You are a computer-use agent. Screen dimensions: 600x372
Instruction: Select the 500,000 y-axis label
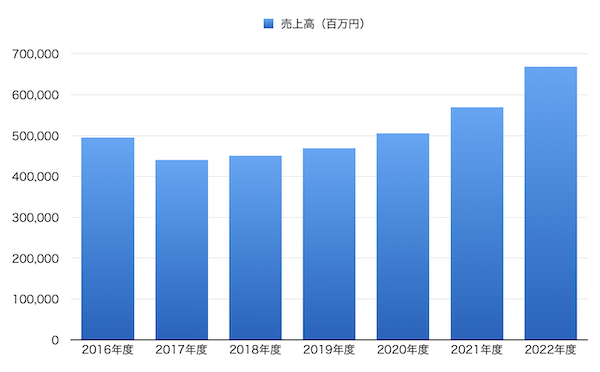point(36,136)
